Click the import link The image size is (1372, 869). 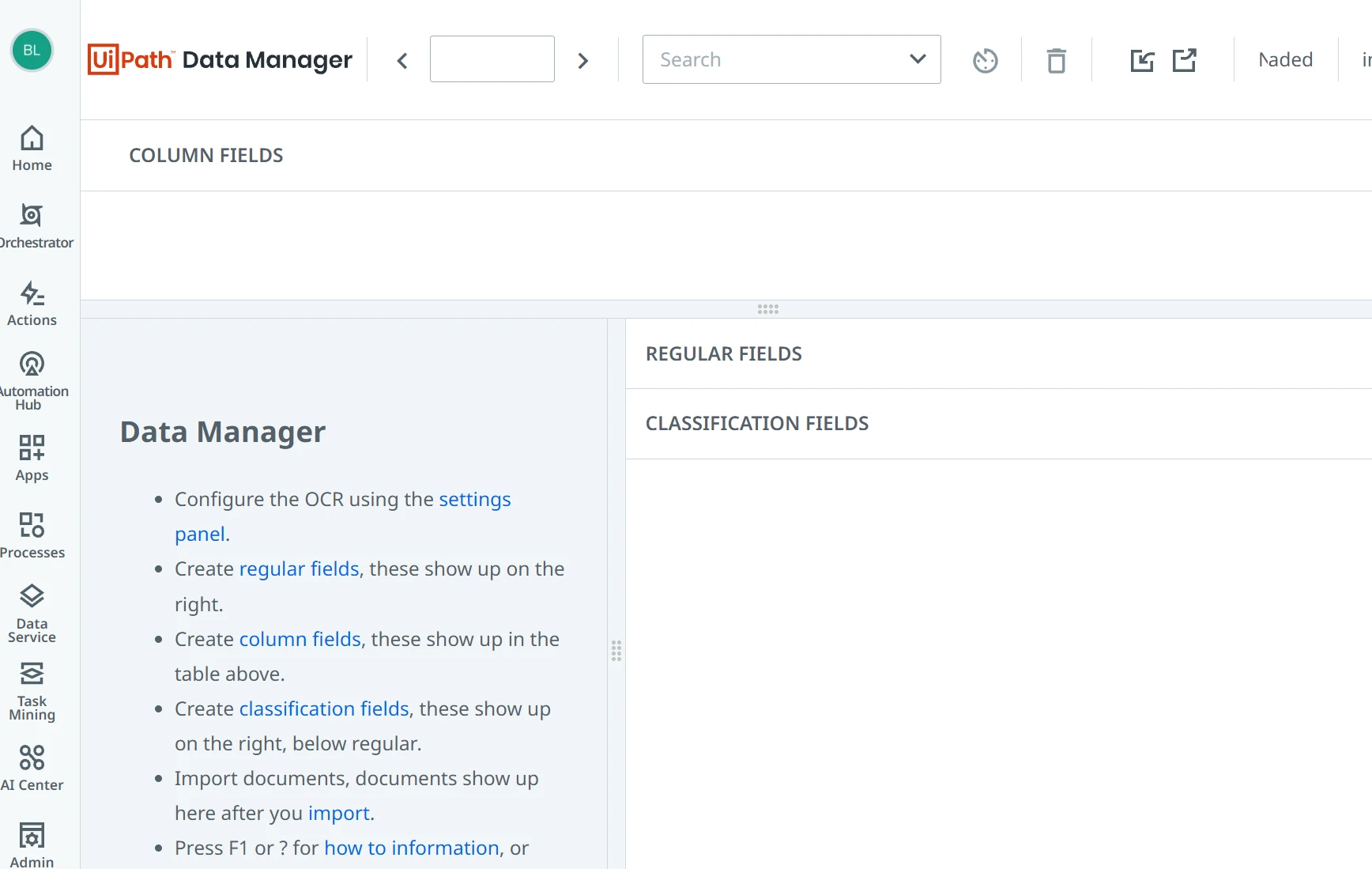coord(339,814)
